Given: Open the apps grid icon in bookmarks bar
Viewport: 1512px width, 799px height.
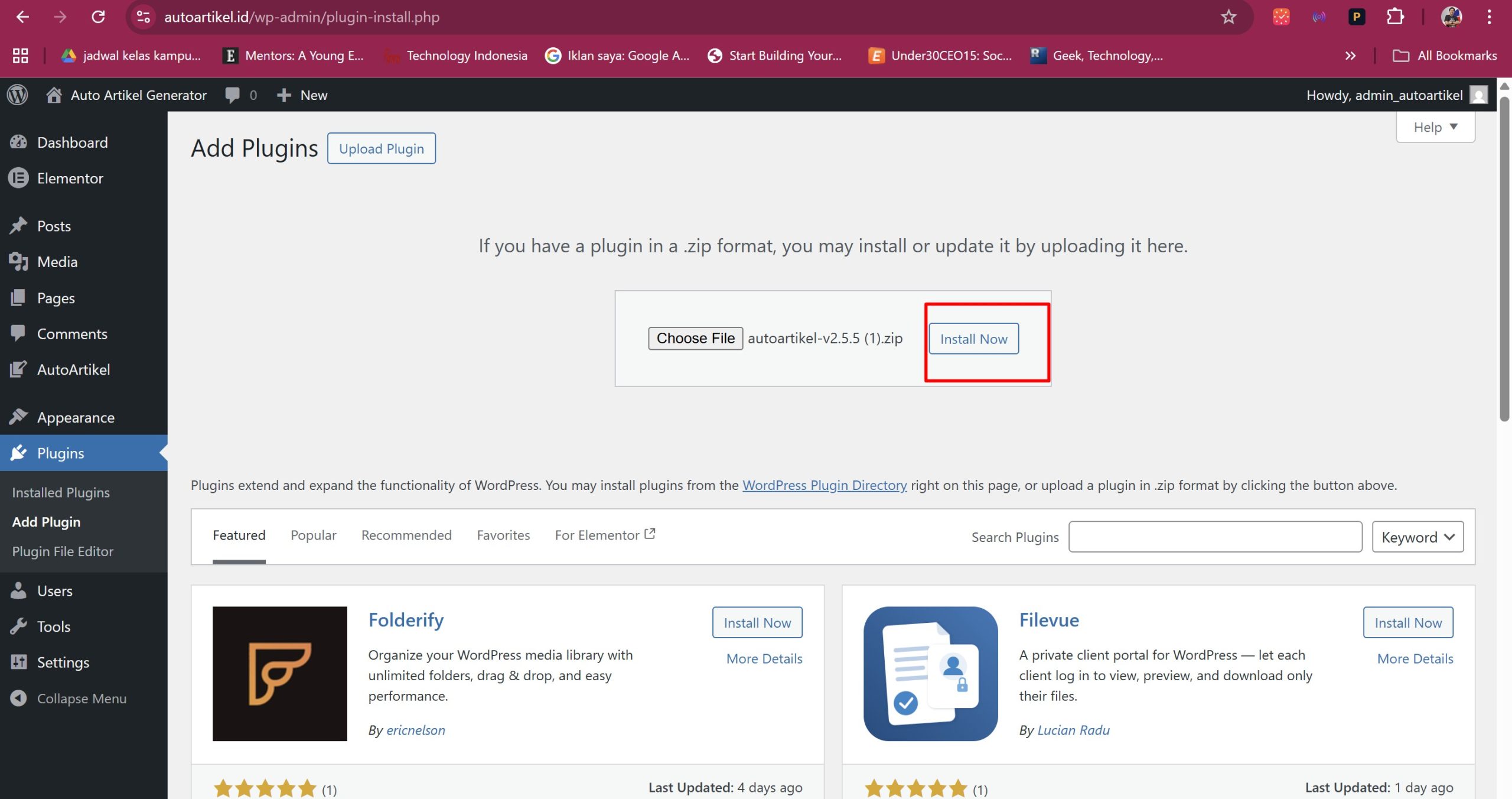Looking at the screenshot, I should tap(21, 56).
